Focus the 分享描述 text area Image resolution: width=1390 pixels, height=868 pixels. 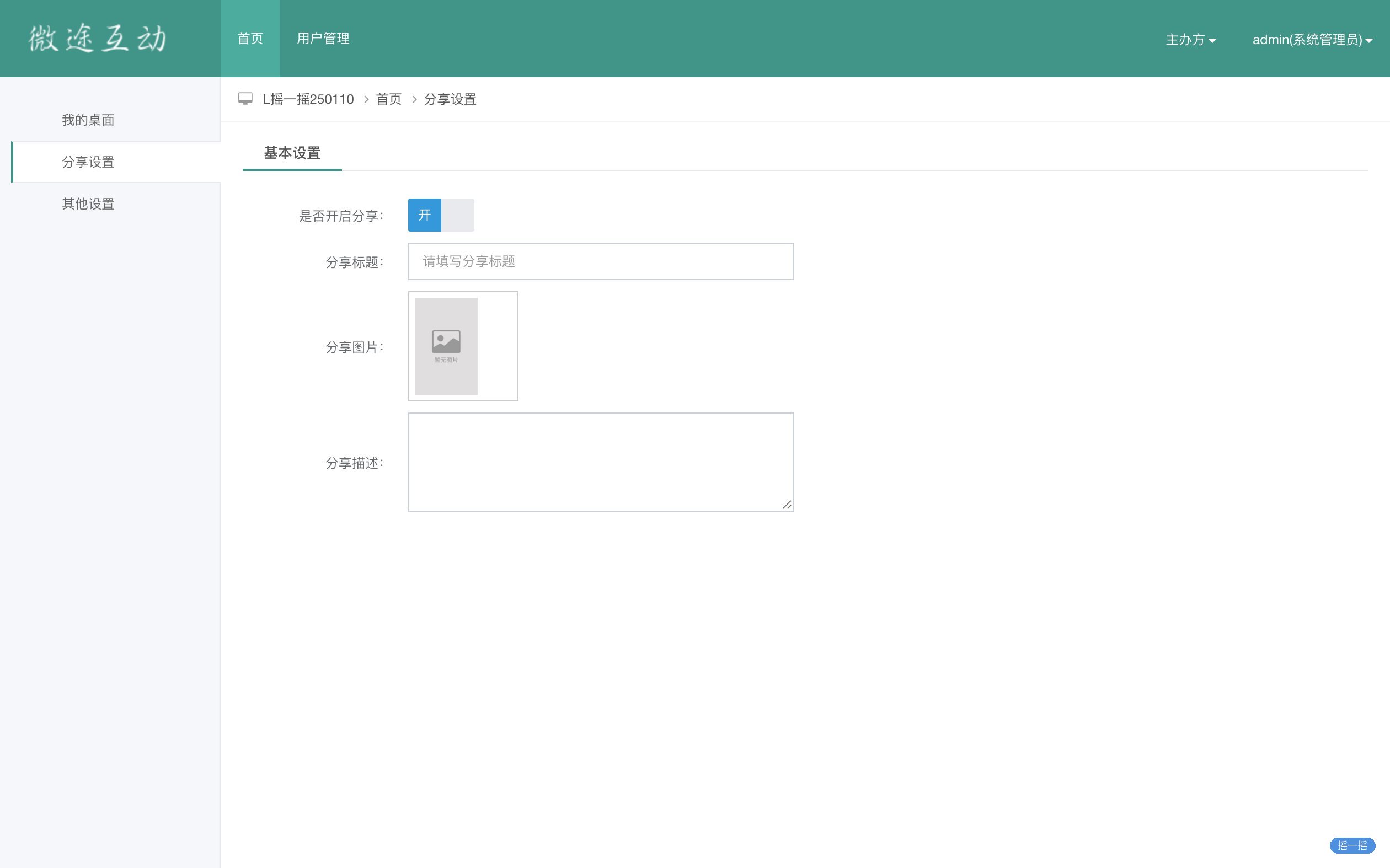[x=601, y=462]
